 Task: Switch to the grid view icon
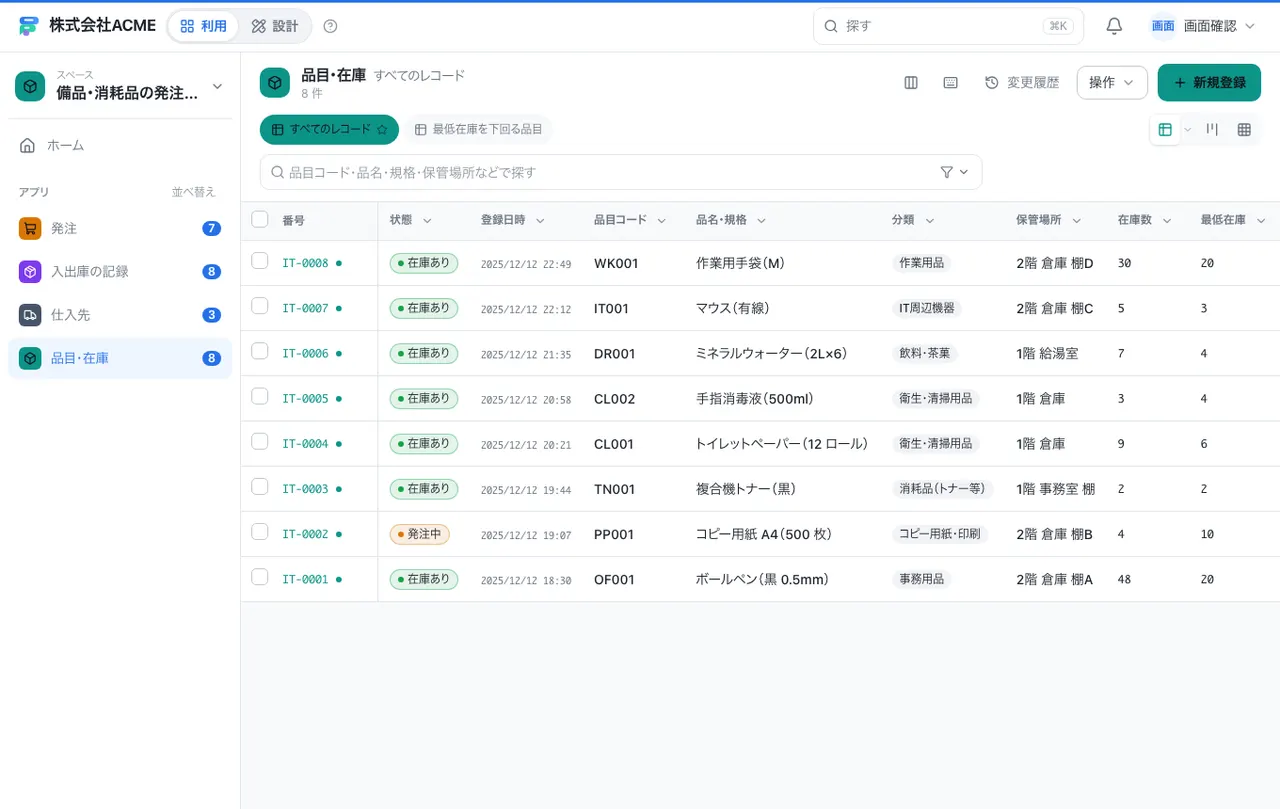(x=1244, y=129)
